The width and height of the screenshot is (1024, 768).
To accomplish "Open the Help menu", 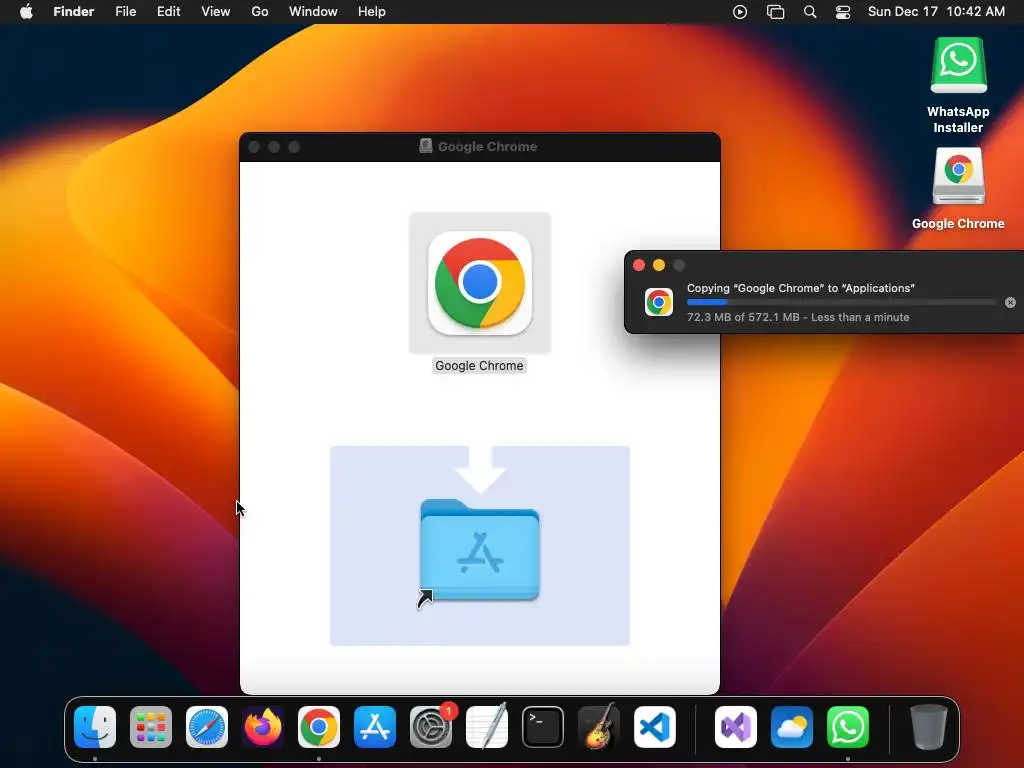I will 372,11.
